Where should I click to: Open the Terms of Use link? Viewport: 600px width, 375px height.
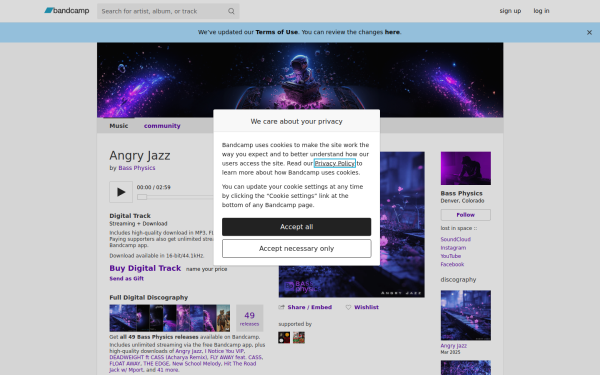[277, 32]
